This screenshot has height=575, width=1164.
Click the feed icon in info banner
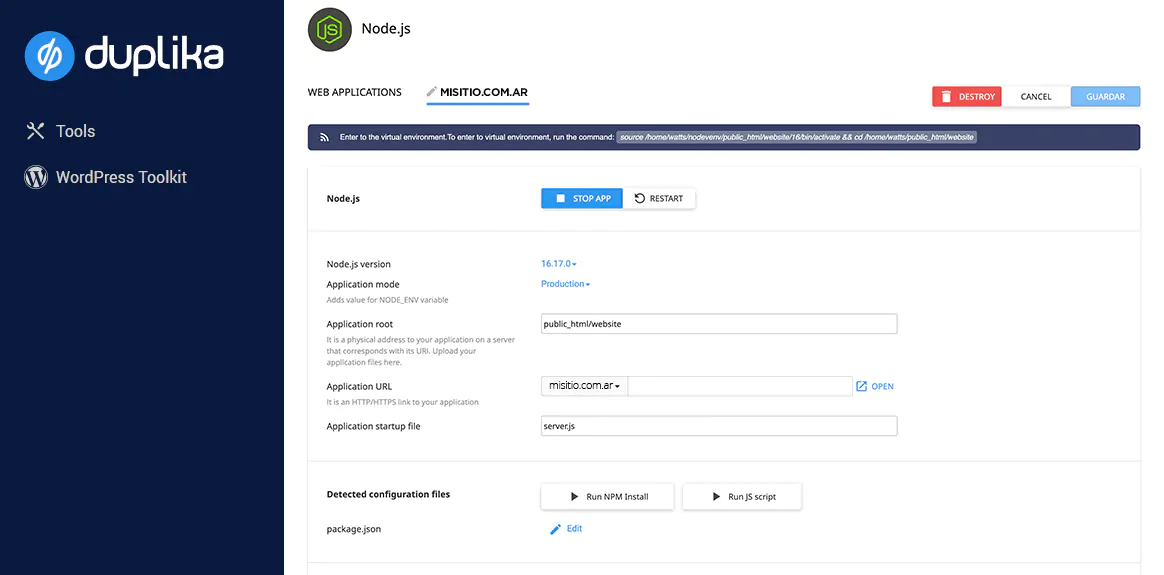324,137
